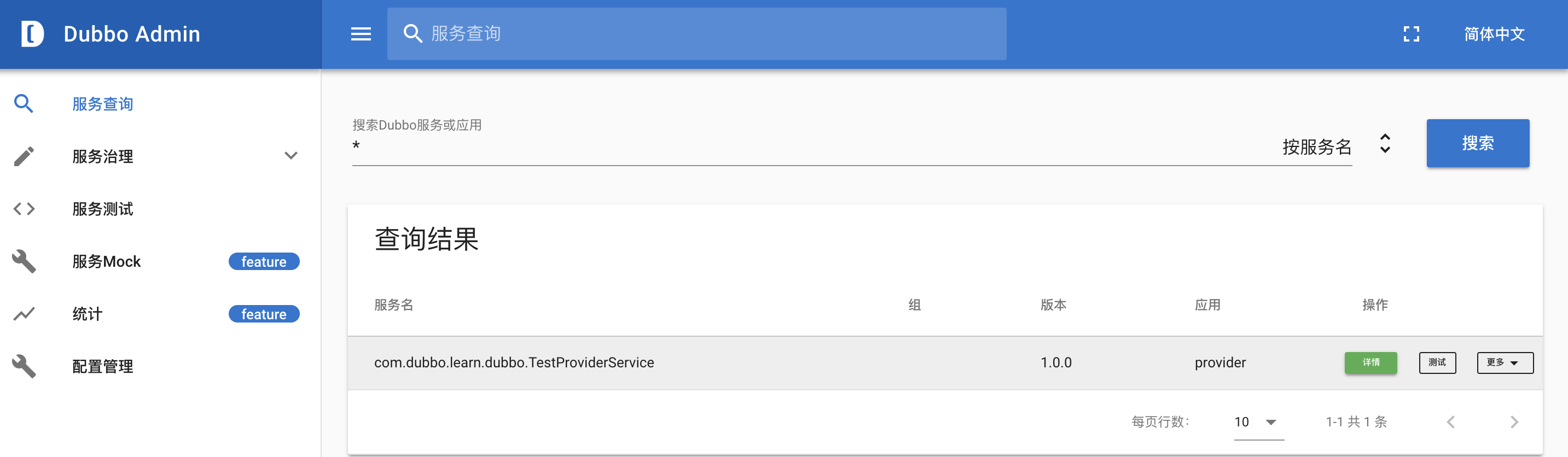Open 服务测试 in the sidebar menu
This screenshot has width=1568, height=457.
pos(102,209)
